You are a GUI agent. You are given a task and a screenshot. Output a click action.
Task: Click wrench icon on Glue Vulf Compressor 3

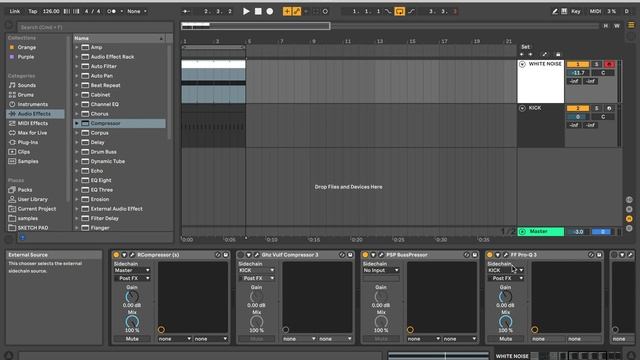click(256, 255)
